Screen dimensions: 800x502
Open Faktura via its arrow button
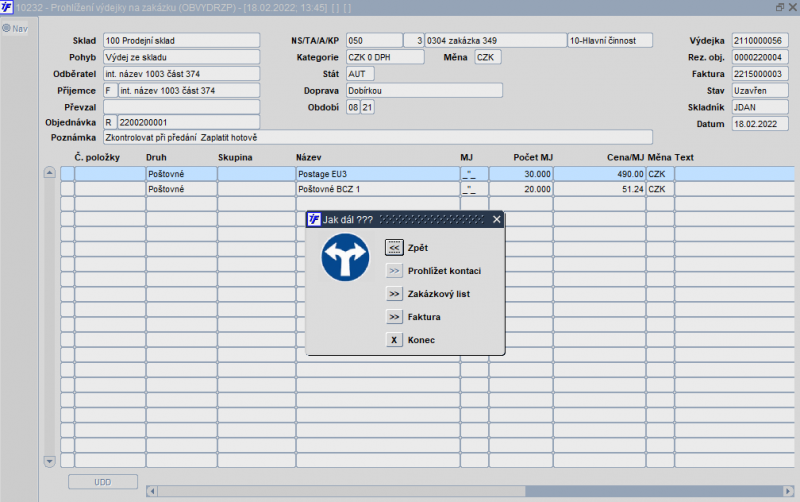point(394,317)
